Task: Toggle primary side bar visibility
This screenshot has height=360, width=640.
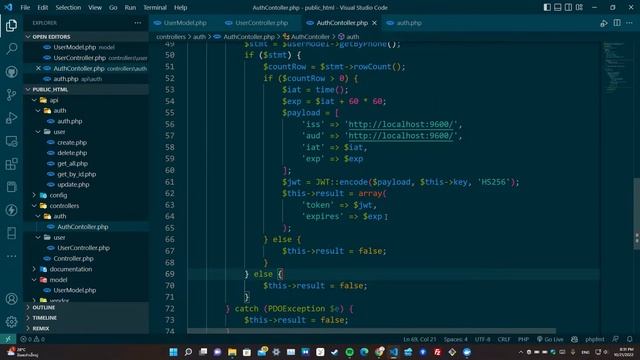Action: click(547, 7)
